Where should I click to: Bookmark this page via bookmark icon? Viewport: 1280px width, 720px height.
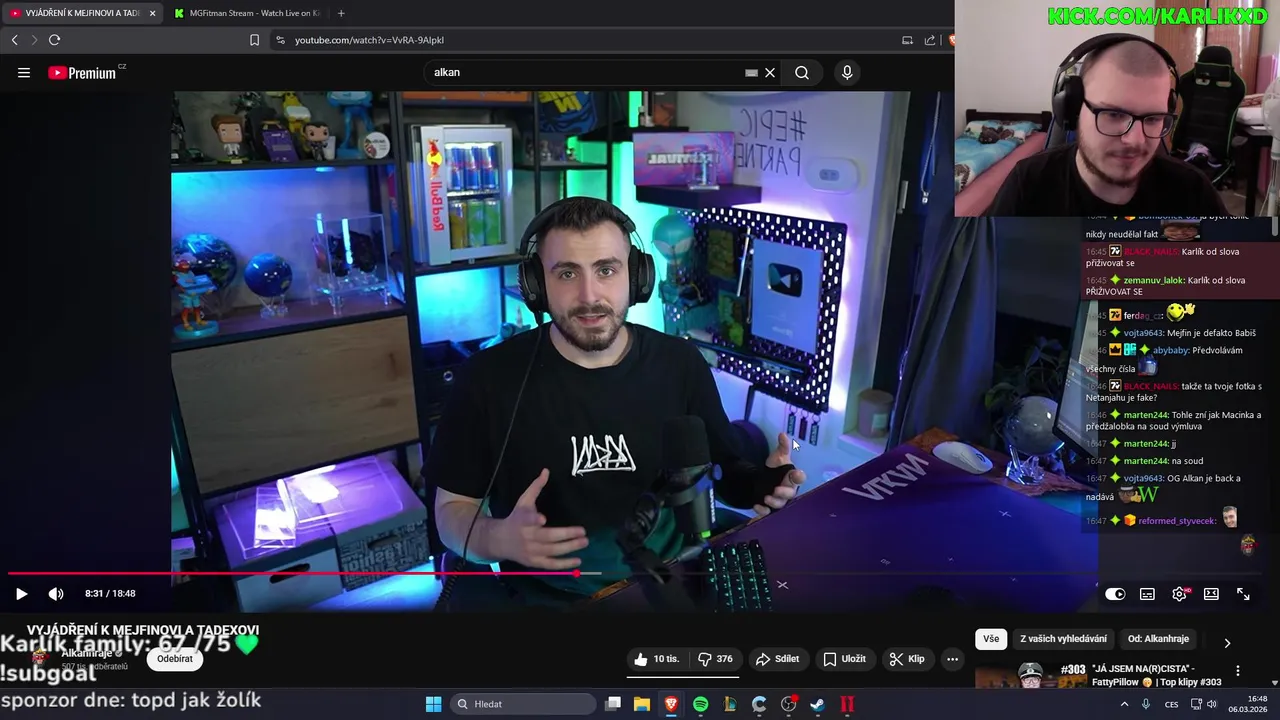(254, 40)
